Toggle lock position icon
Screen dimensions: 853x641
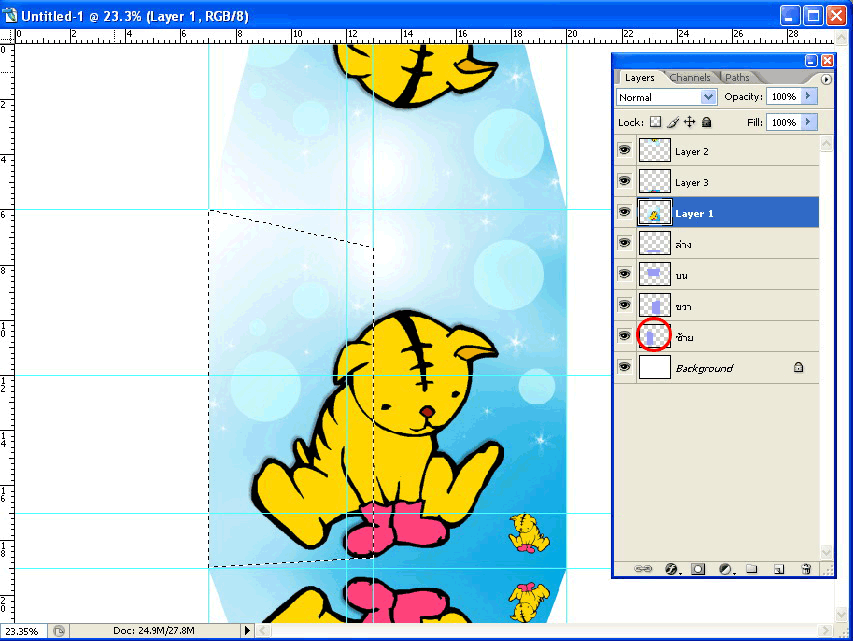pos(689,122)
